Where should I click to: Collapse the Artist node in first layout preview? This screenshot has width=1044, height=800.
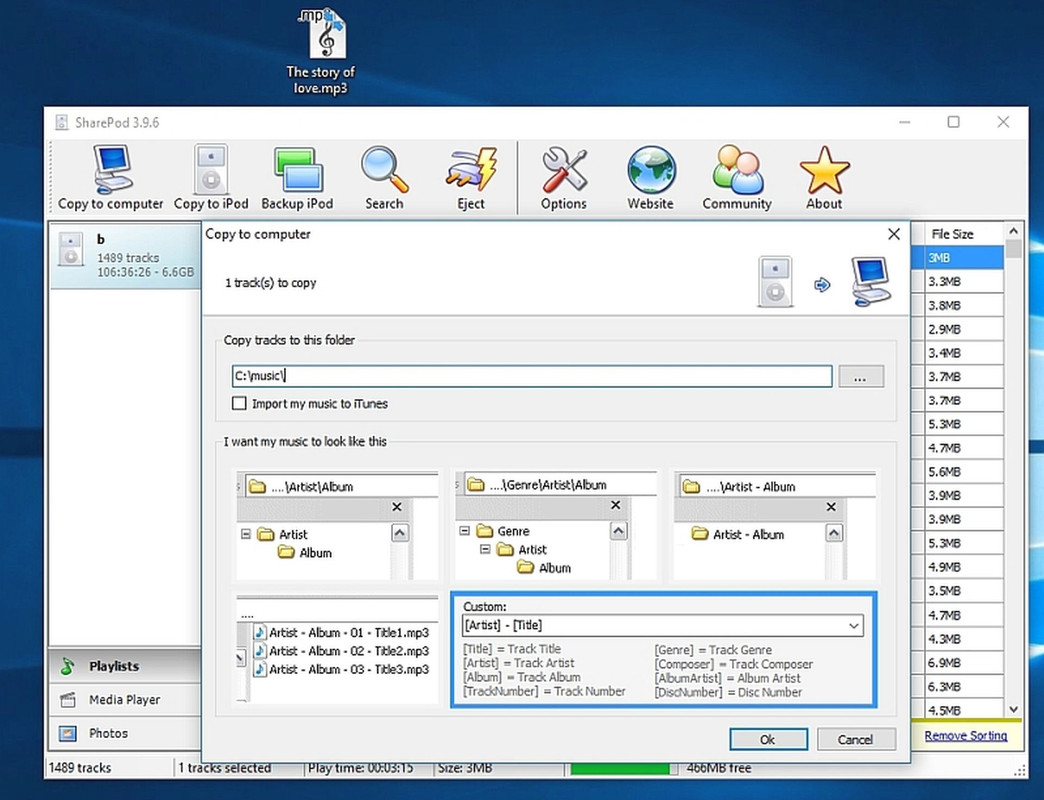[246, 534]
